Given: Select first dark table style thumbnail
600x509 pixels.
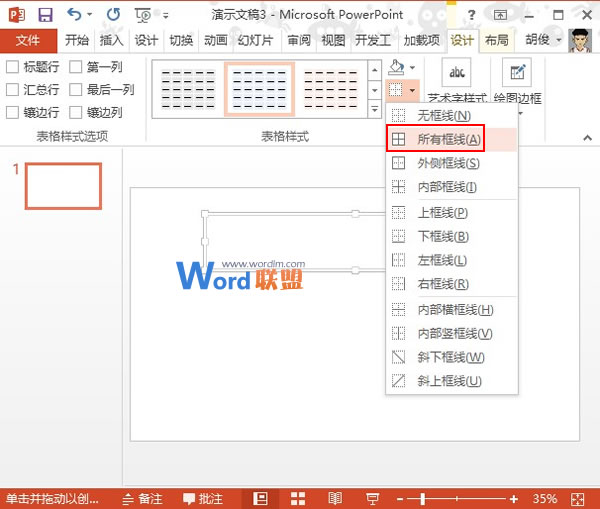Looking at the screenshot, I should pyautogui.click(x=188, y=90).
